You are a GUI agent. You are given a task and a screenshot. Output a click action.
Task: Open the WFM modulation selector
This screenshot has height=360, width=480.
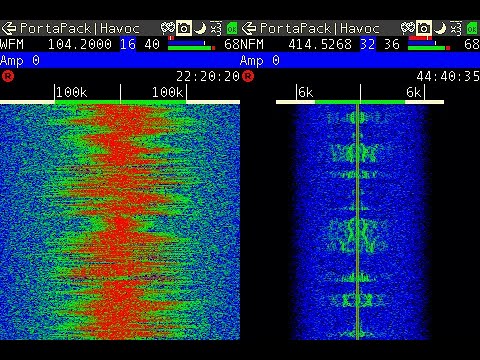pyautogui.click(x=12, y=44)
